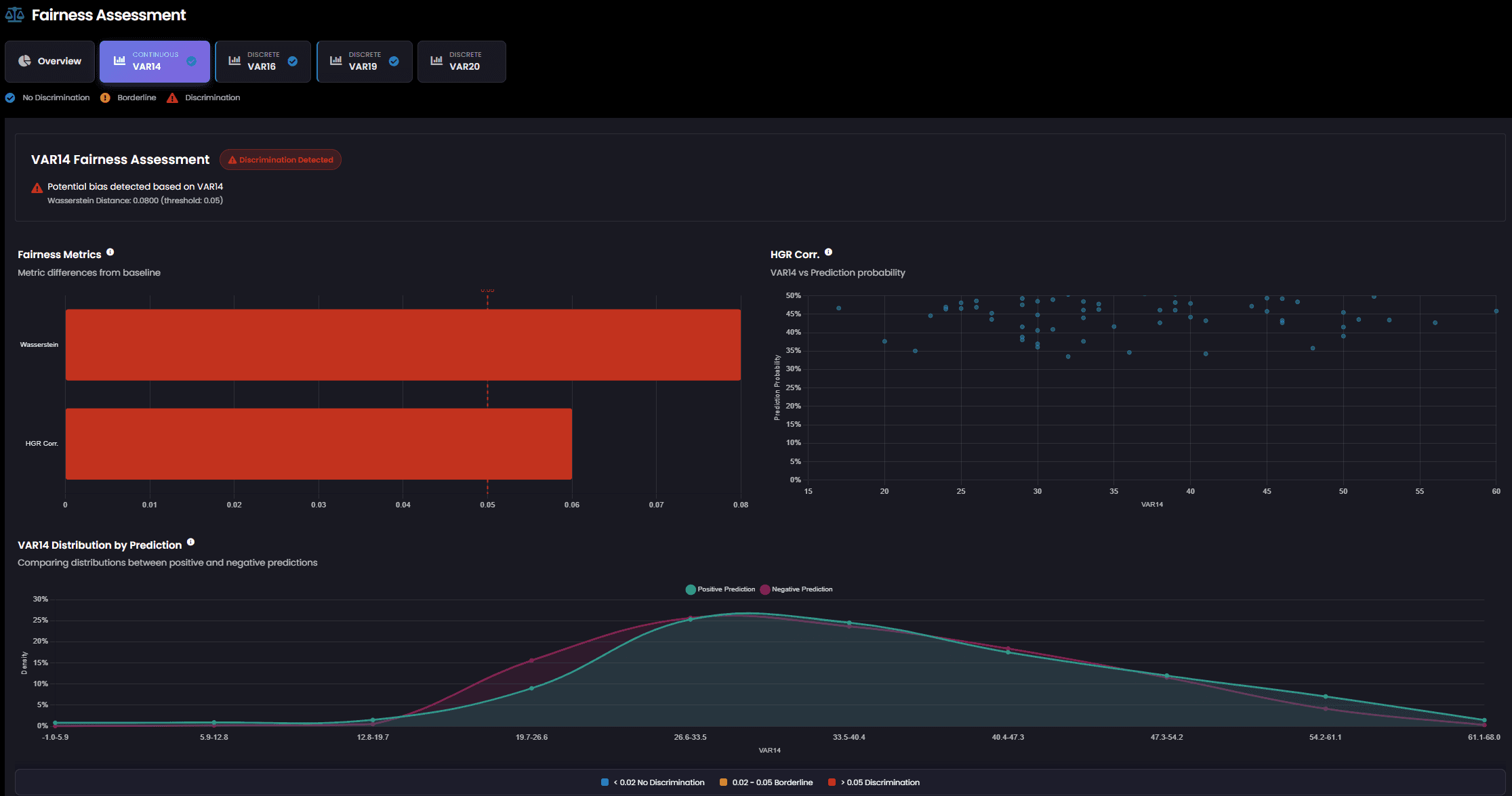Viewport: 1512px width, 796px height.
Task: Click the Discrimination Detected badge
Action: (x=281, y=160)
